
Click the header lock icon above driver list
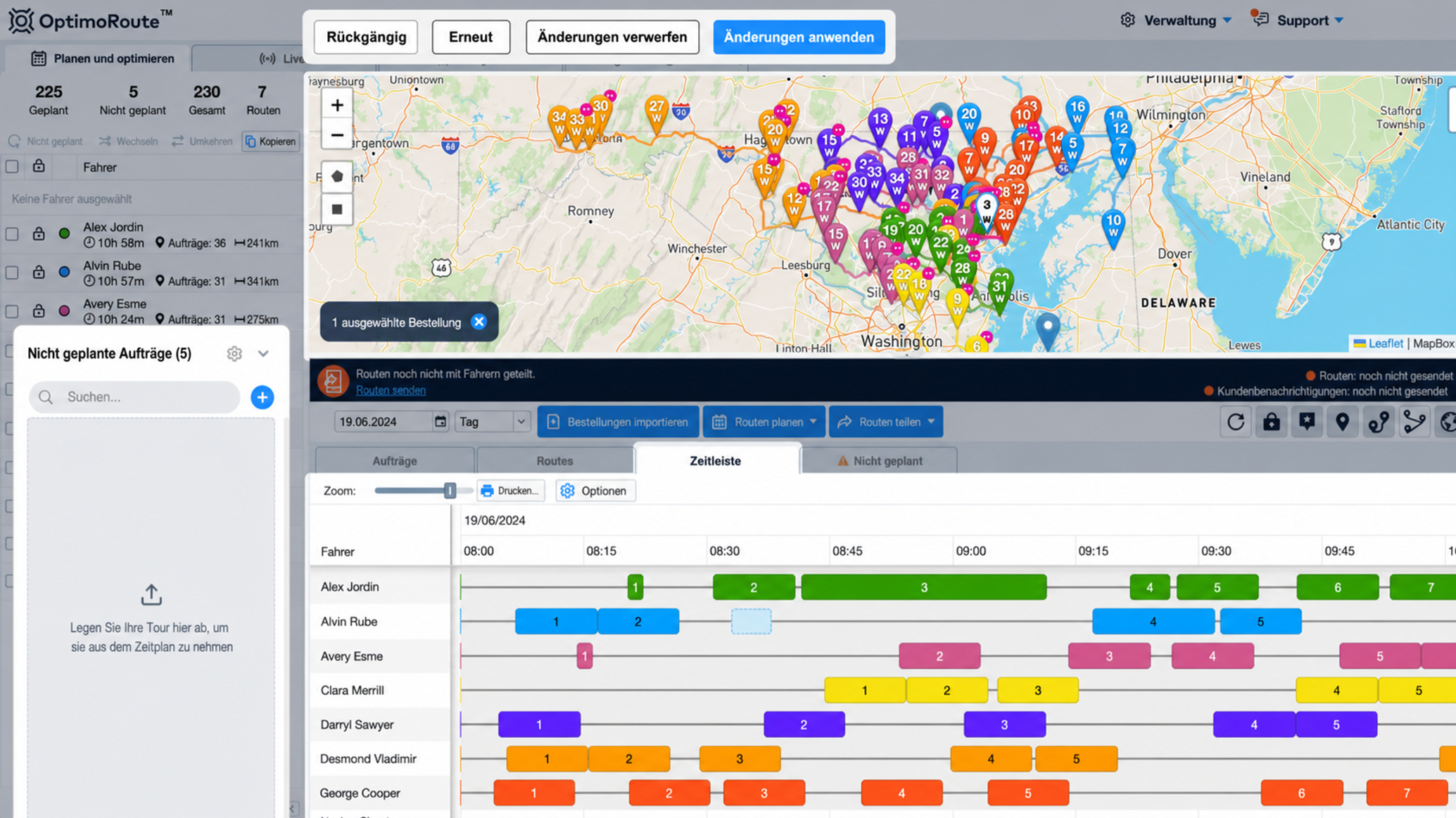(x=39, y=167)
